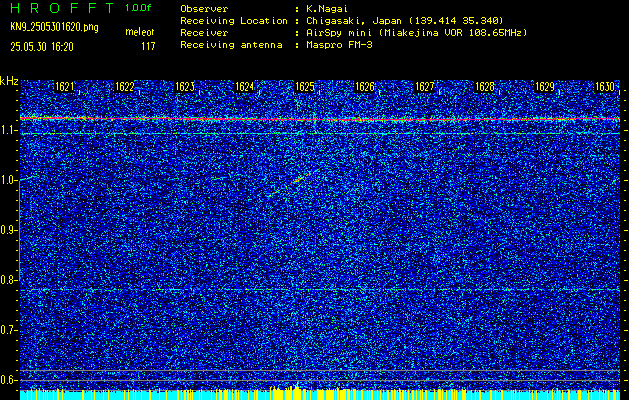Click the Observer field label
Viewport: 629px width, 400px height.
pos(204,9)
